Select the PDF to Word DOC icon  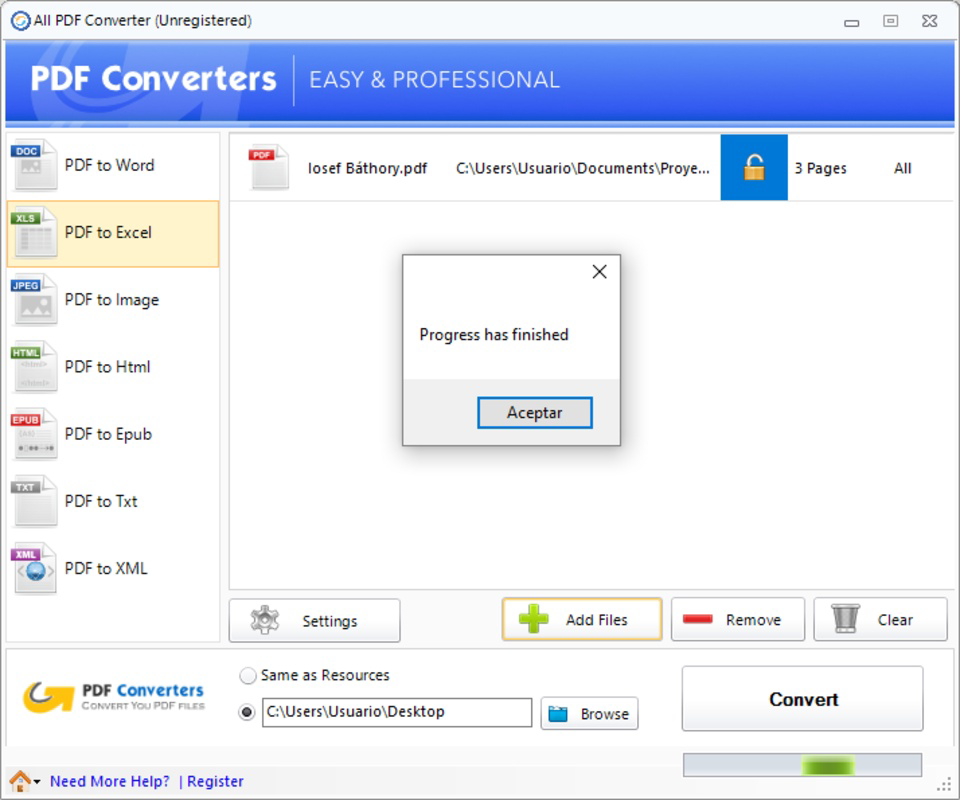tap(34, 165)
